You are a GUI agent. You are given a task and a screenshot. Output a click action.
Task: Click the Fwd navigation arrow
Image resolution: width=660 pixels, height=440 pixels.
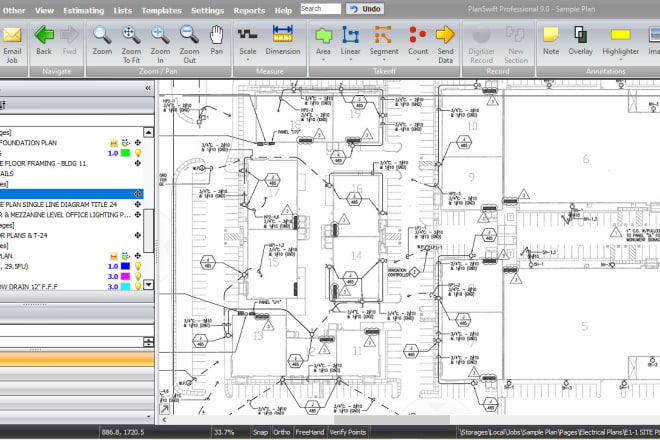pyautogui.click(x=69, y=35)
